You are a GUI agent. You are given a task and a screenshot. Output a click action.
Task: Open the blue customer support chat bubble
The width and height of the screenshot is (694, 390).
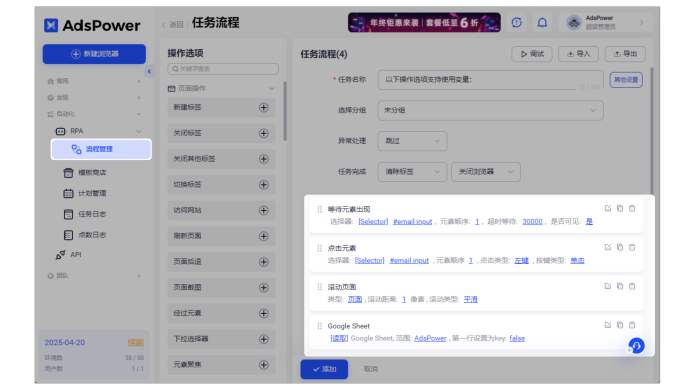(636, 346)
